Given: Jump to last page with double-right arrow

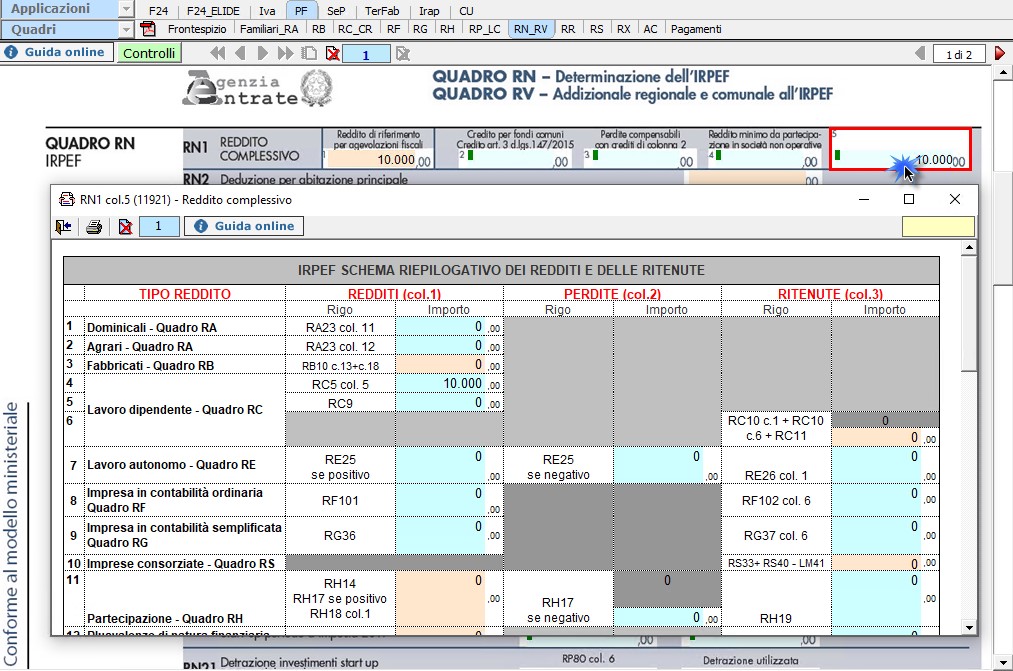Looking at the screenshot, I should click(x=285, y=54).
